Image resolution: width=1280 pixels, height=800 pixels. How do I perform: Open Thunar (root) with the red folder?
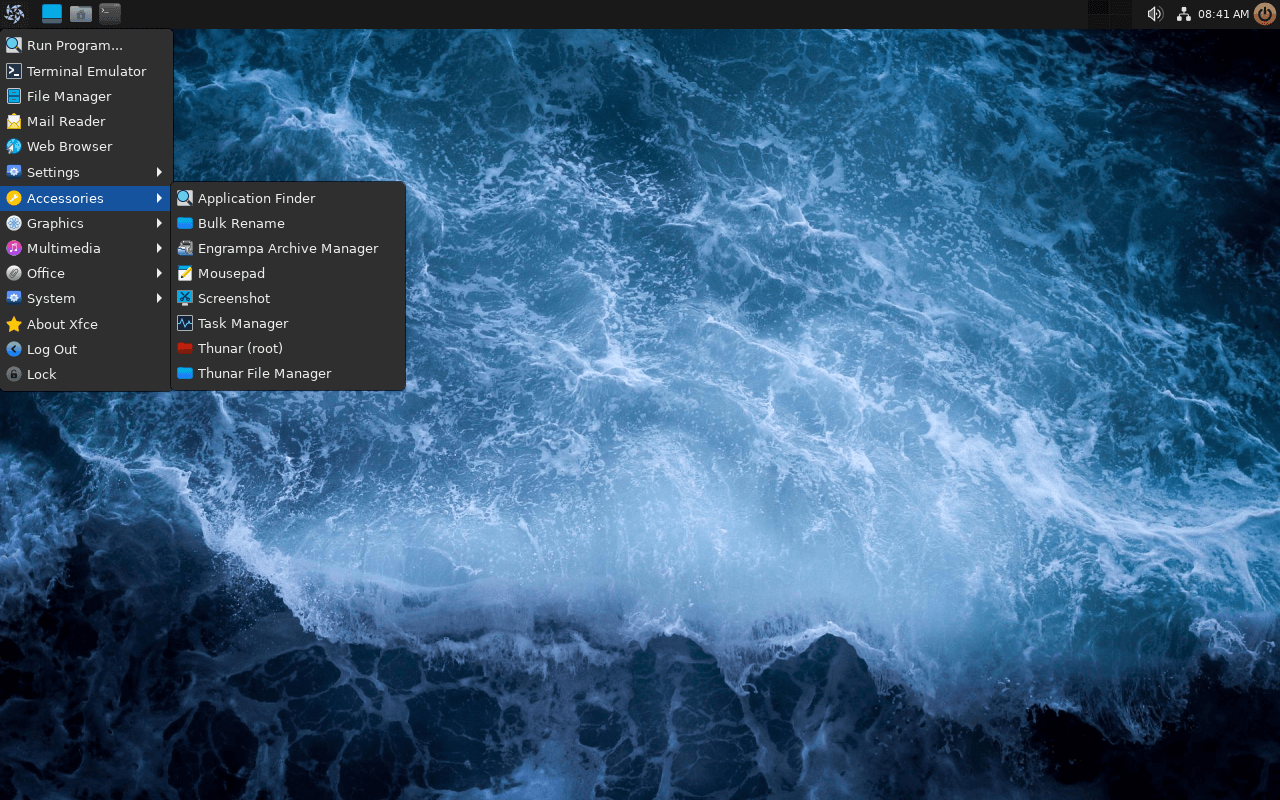click(x=240, y=348)
